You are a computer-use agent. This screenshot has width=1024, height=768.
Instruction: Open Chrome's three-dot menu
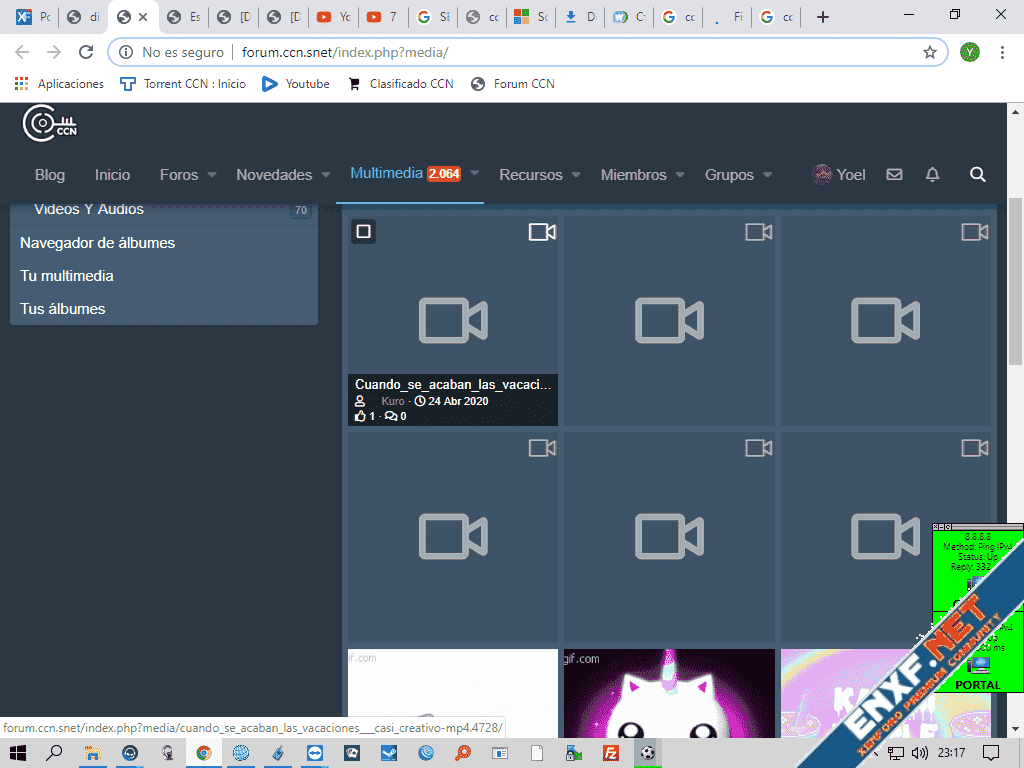pos(1002,52)
